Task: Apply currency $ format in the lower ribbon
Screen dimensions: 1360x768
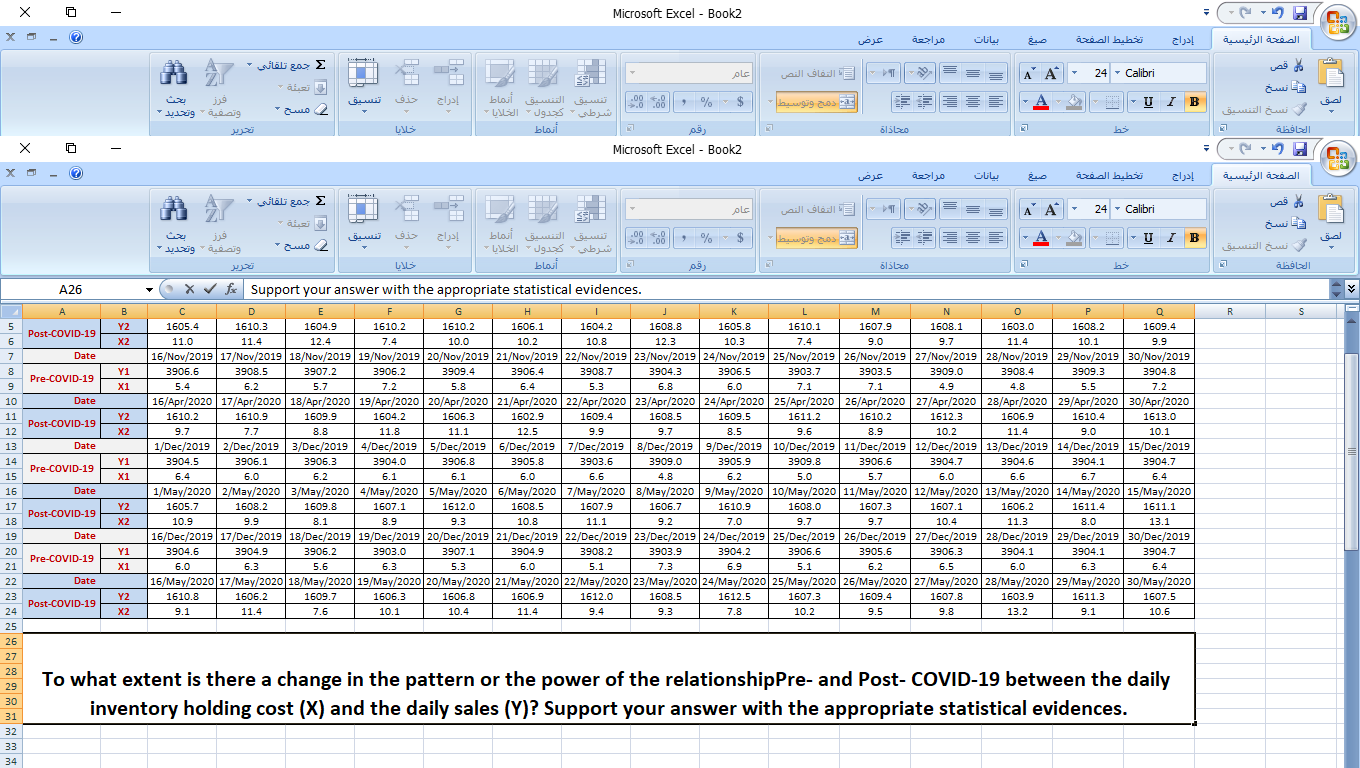Action: coord(739,238)
